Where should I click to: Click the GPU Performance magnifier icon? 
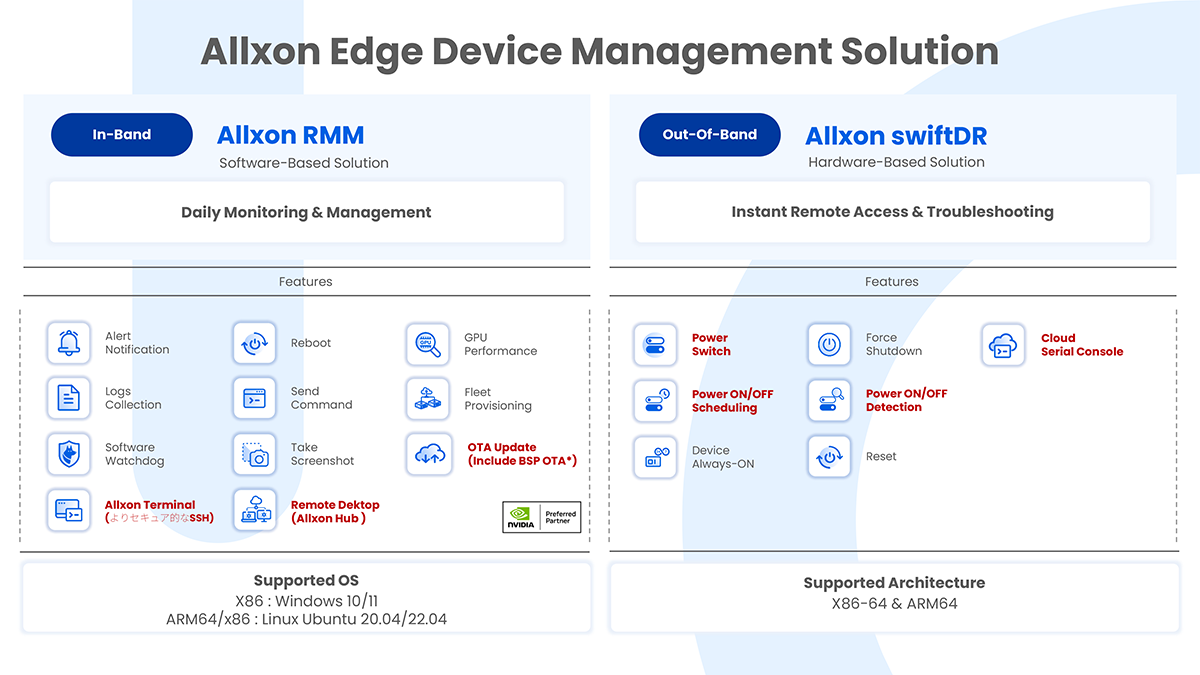(428, 344)
